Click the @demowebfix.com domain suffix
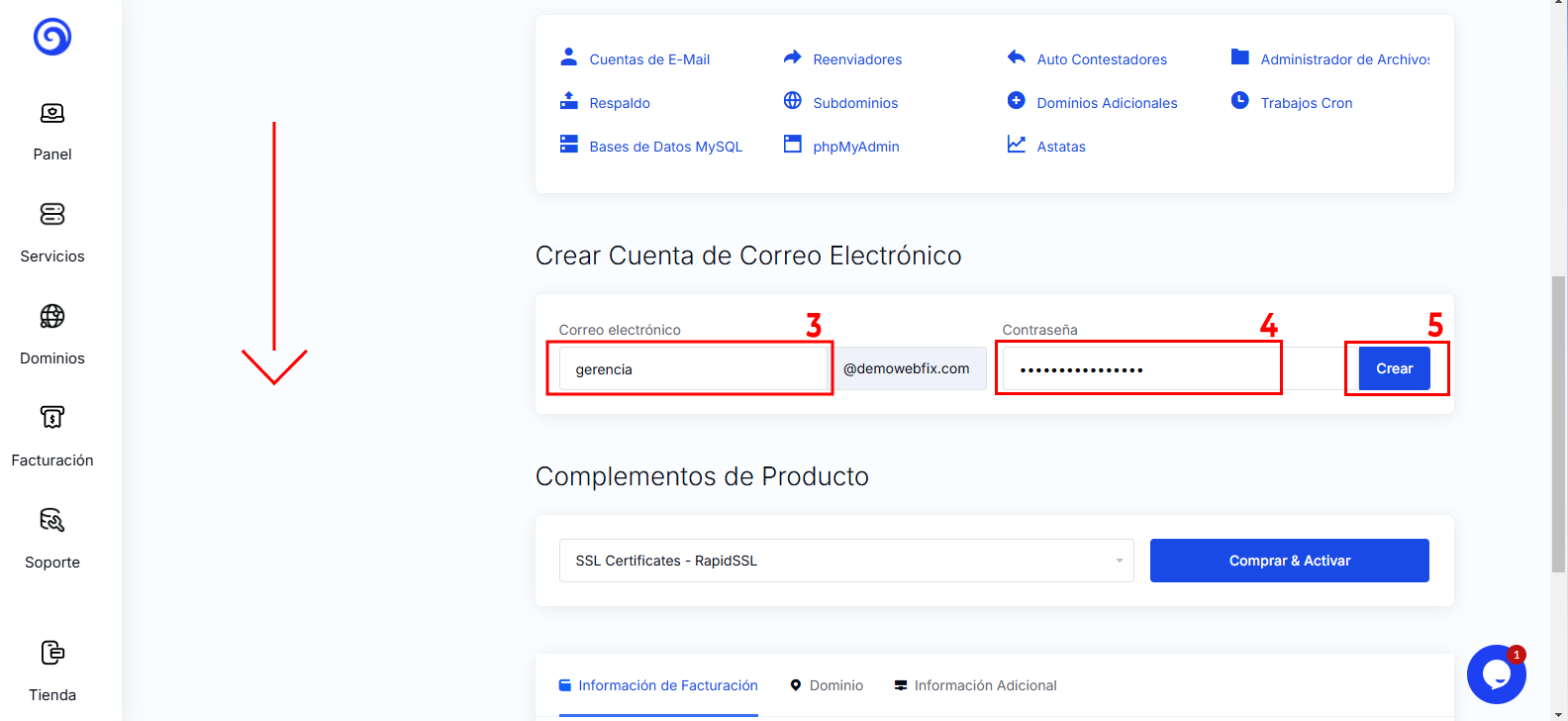 click(907, 368)
